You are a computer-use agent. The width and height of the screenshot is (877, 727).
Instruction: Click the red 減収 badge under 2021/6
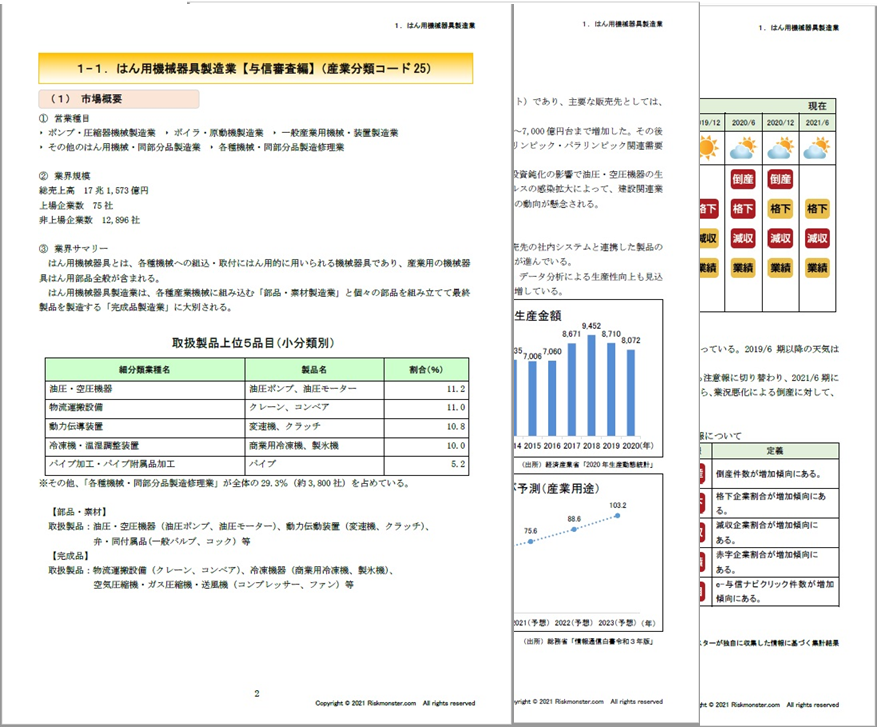pos(816,238)
